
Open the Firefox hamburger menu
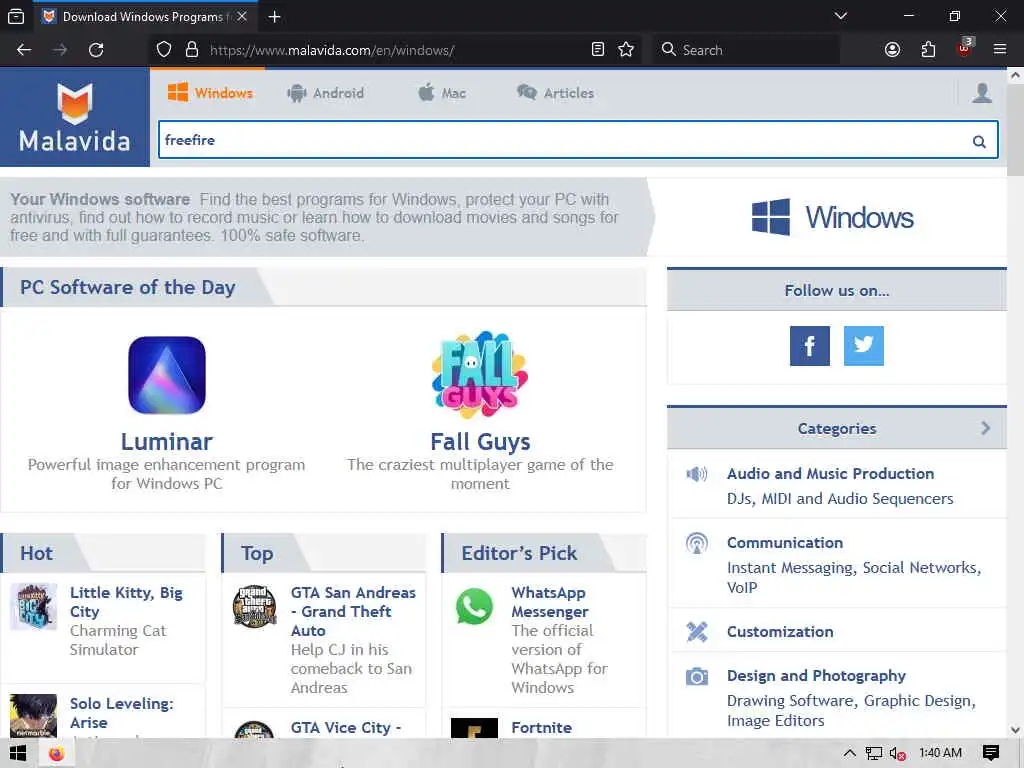tap(999, 50)
